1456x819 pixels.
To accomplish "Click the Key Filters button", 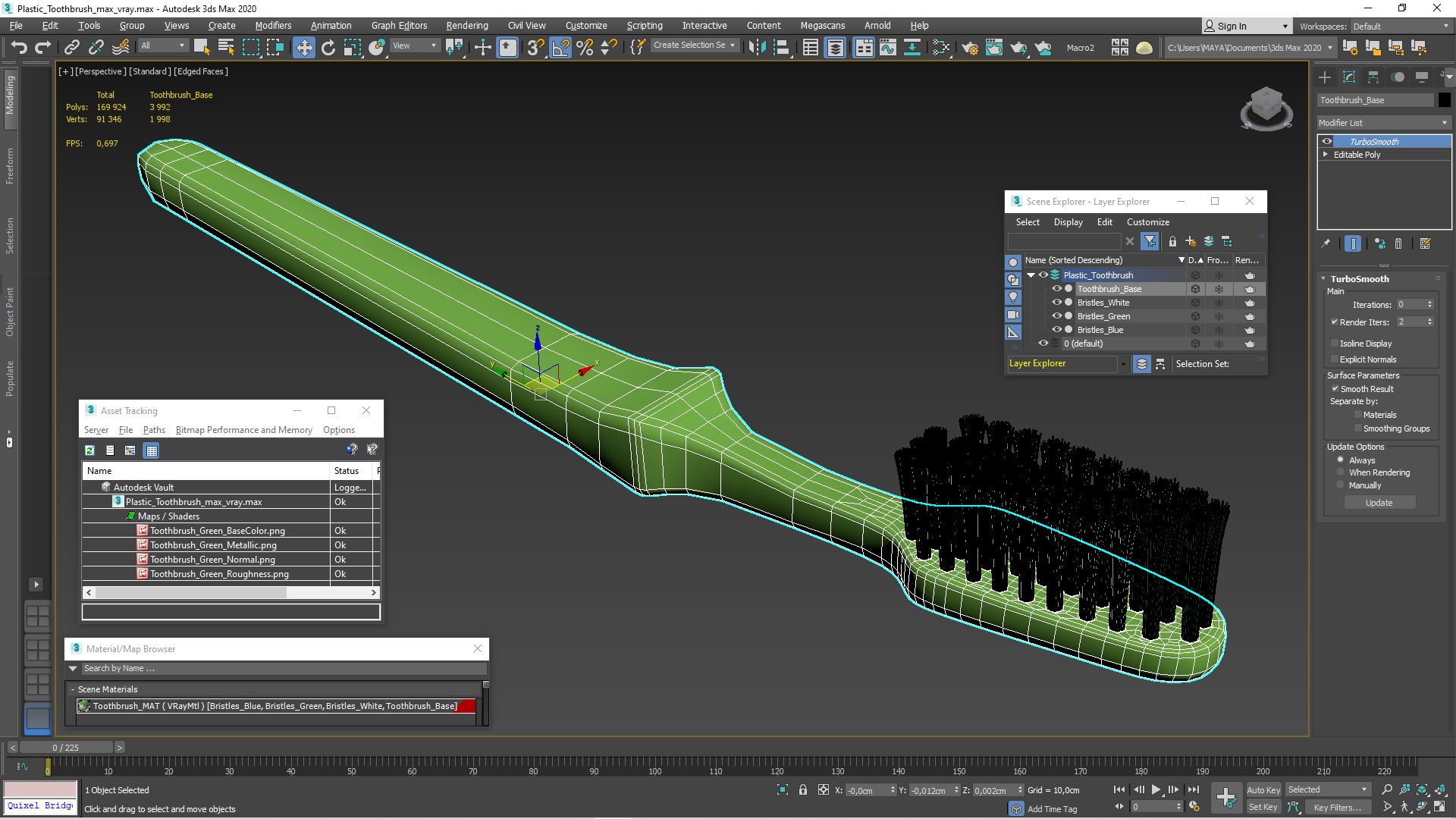I will 1337,808.
